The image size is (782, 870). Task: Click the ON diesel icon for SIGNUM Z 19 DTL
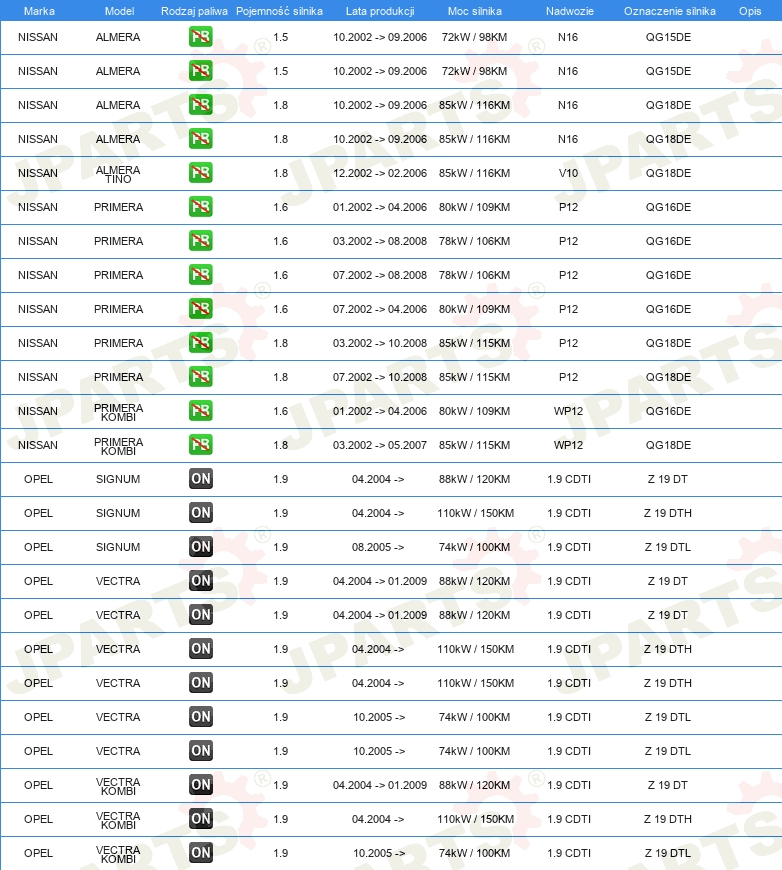point(200,547)
